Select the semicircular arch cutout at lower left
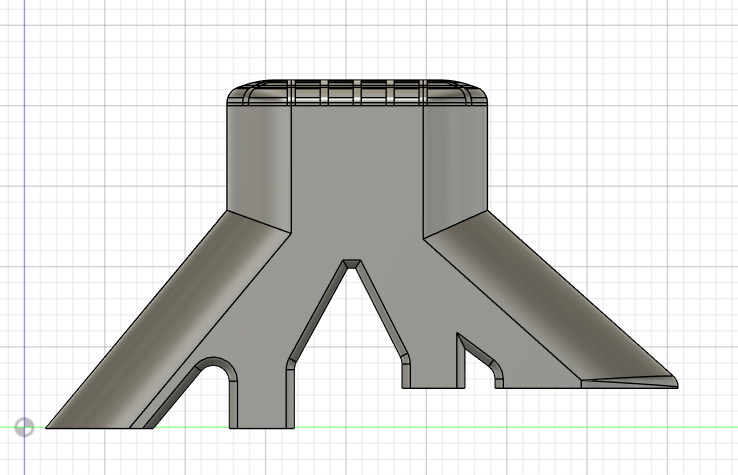Viewport: 738px width, 475px height. [x=216, y=368]
